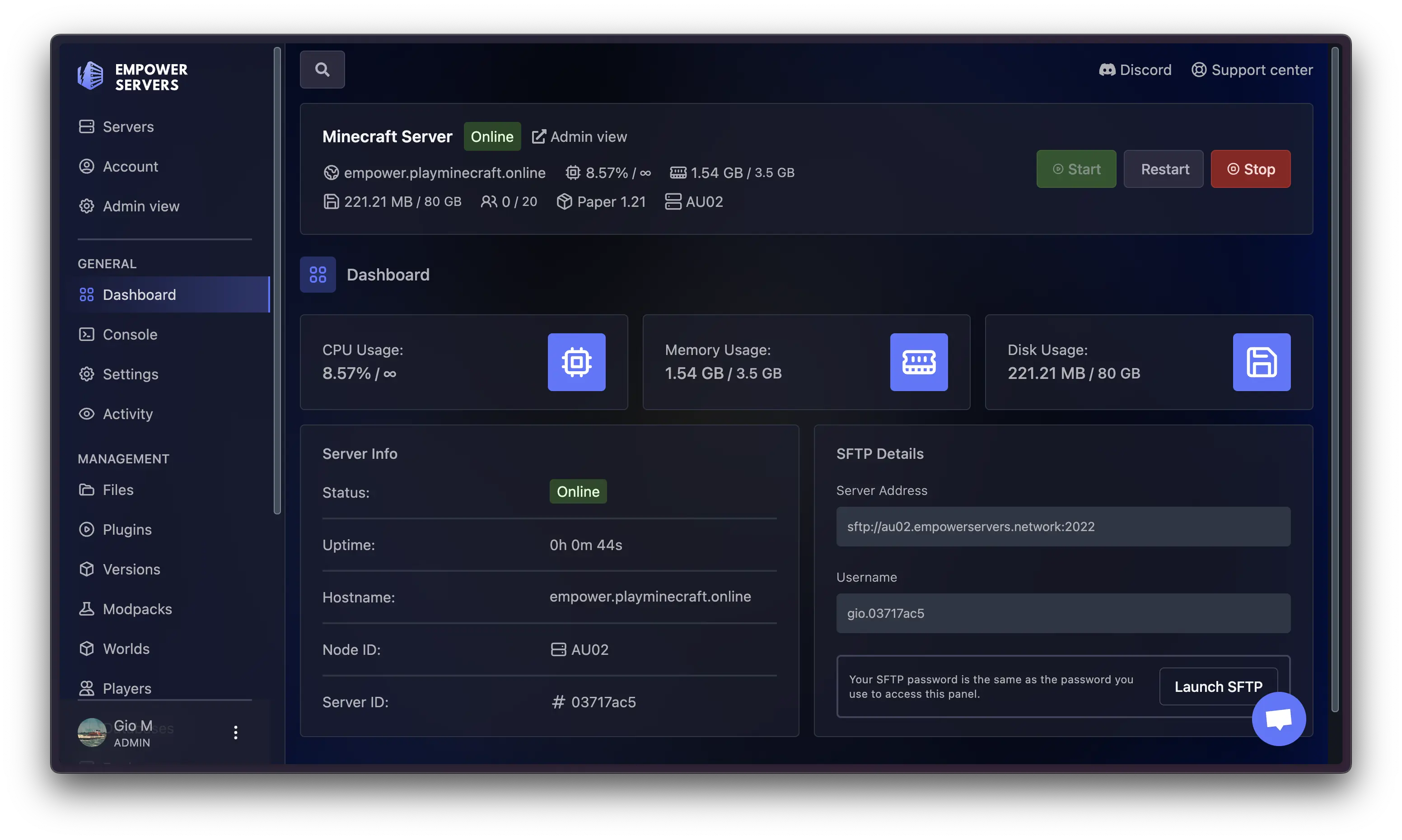Switch to the Activity page
Viewport: 1402px width, 840px height.
tap(127, 414)
